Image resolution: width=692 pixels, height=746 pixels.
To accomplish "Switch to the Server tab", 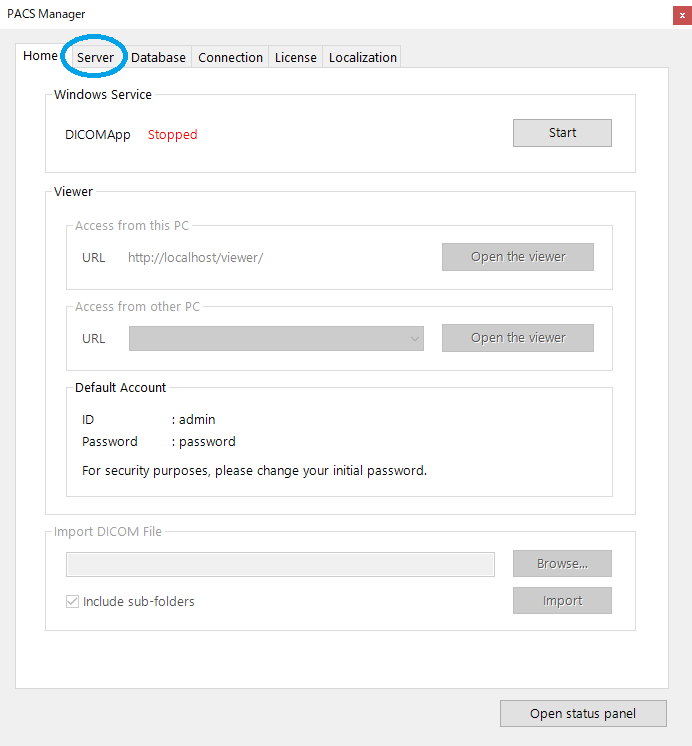I will click(x=95, y=57).
